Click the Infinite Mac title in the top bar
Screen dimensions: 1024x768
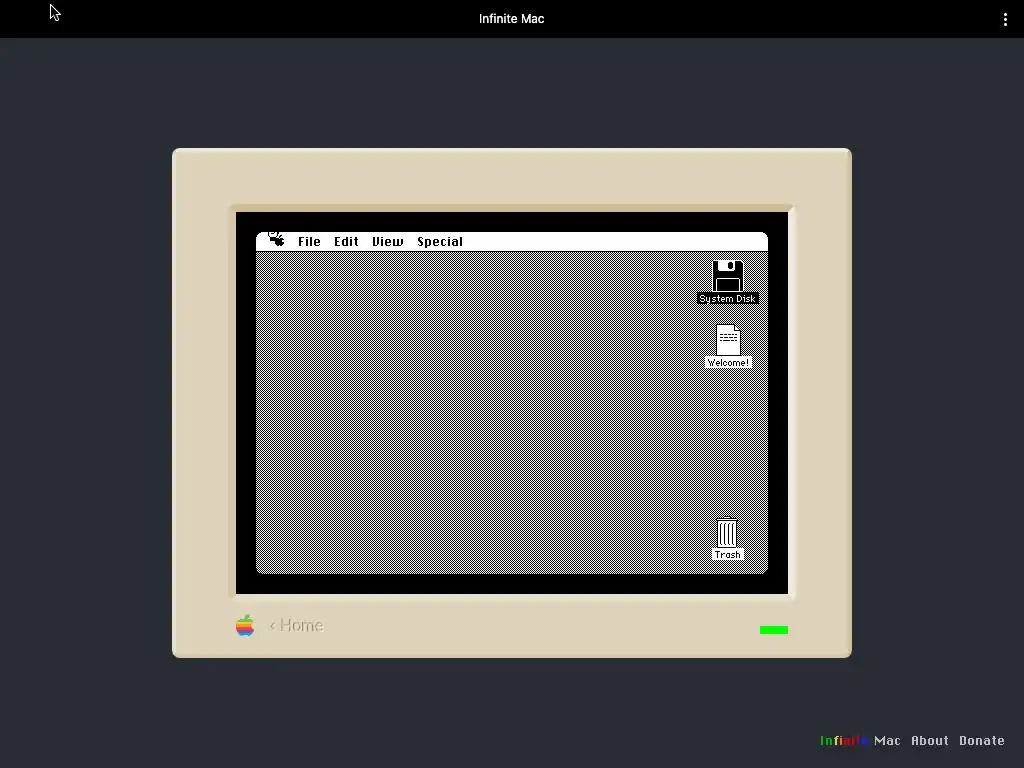coord(511,19)
